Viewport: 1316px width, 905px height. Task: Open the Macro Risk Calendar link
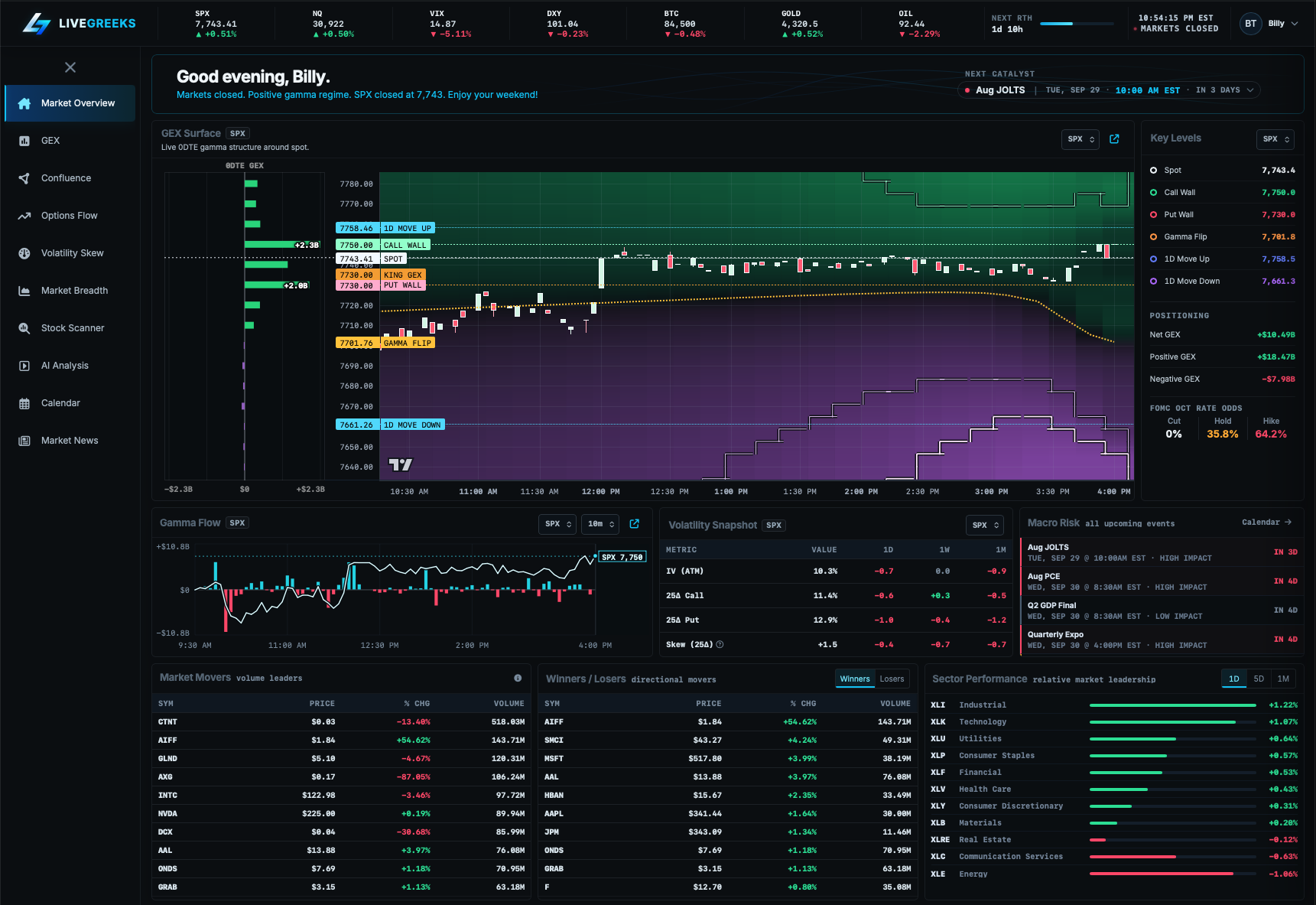(1266, 522)
